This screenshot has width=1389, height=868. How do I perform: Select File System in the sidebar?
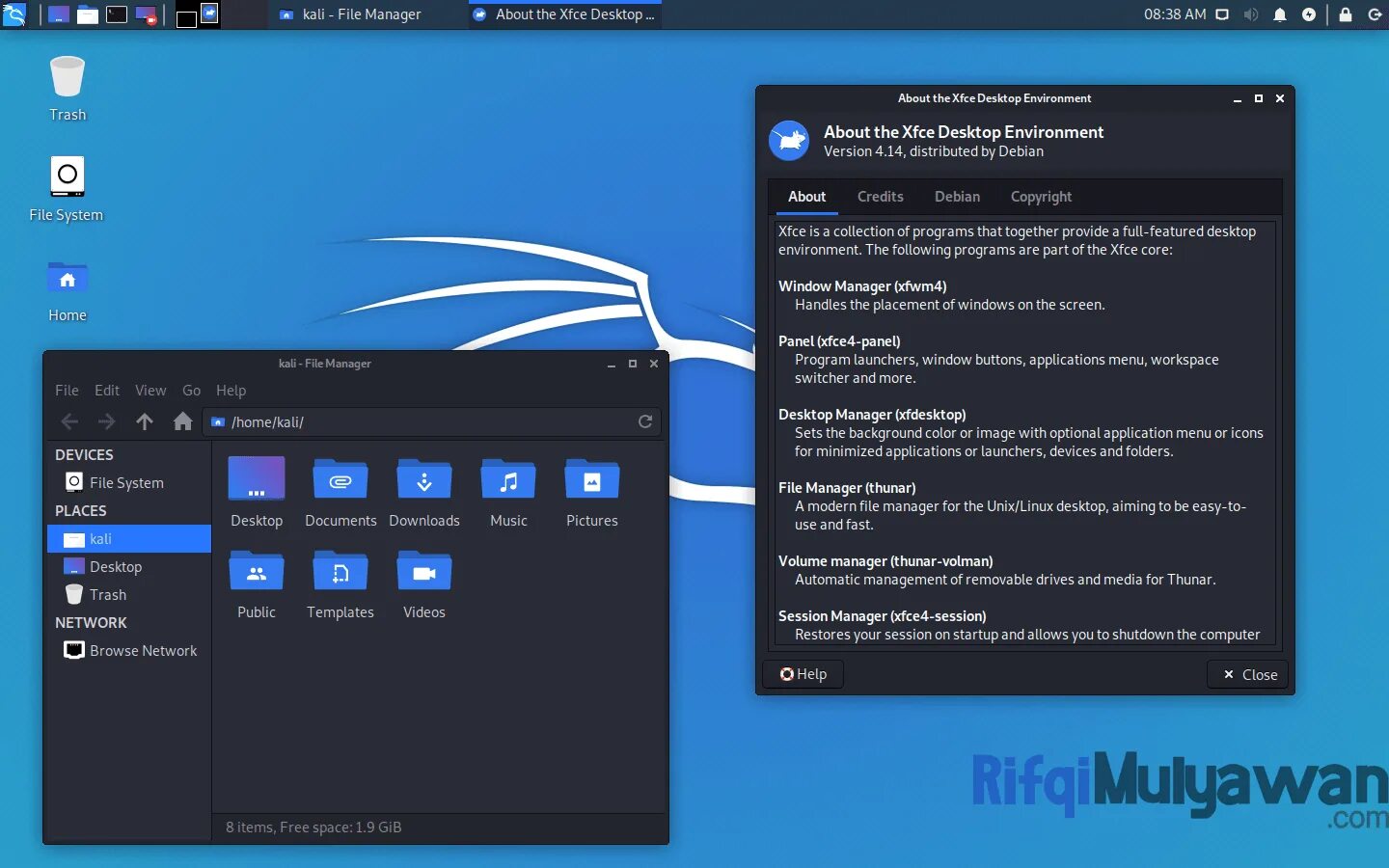[x=128, y=482]
